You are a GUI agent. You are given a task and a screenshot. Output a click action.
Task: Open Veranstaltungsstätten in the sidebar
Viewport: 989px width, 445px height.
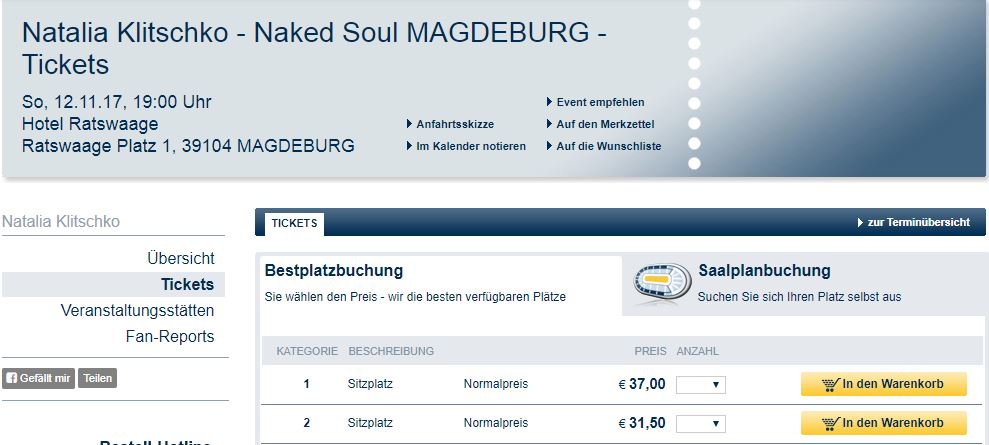(137, 310)
